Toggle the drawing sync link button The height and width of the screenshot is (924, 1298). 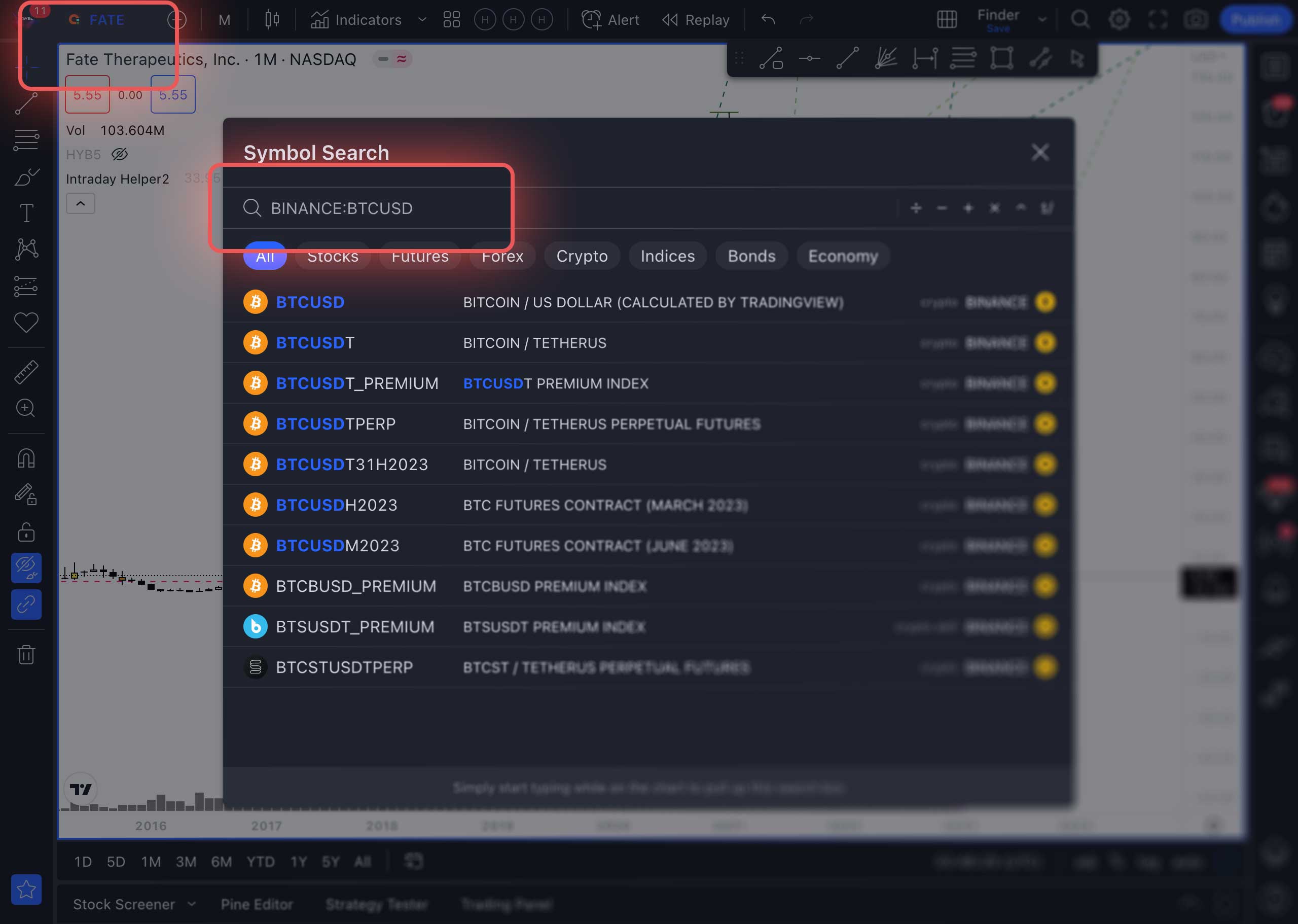tap(26, 604)
